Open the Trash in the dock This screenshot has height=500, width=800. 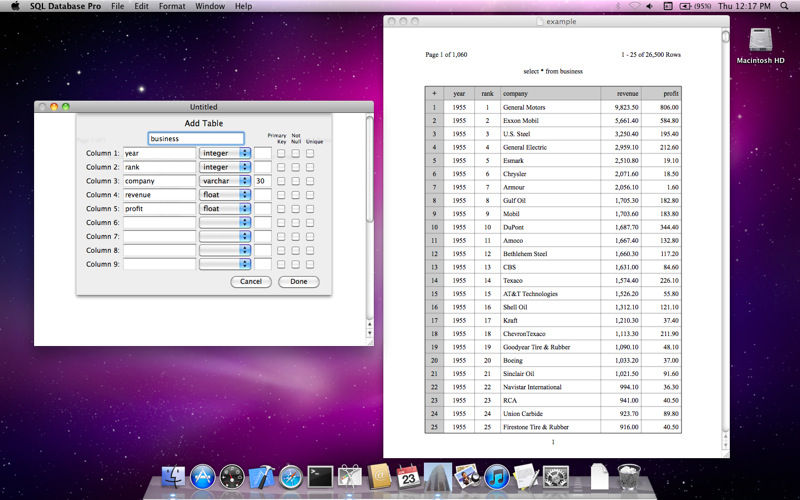[x=629, y=477]
